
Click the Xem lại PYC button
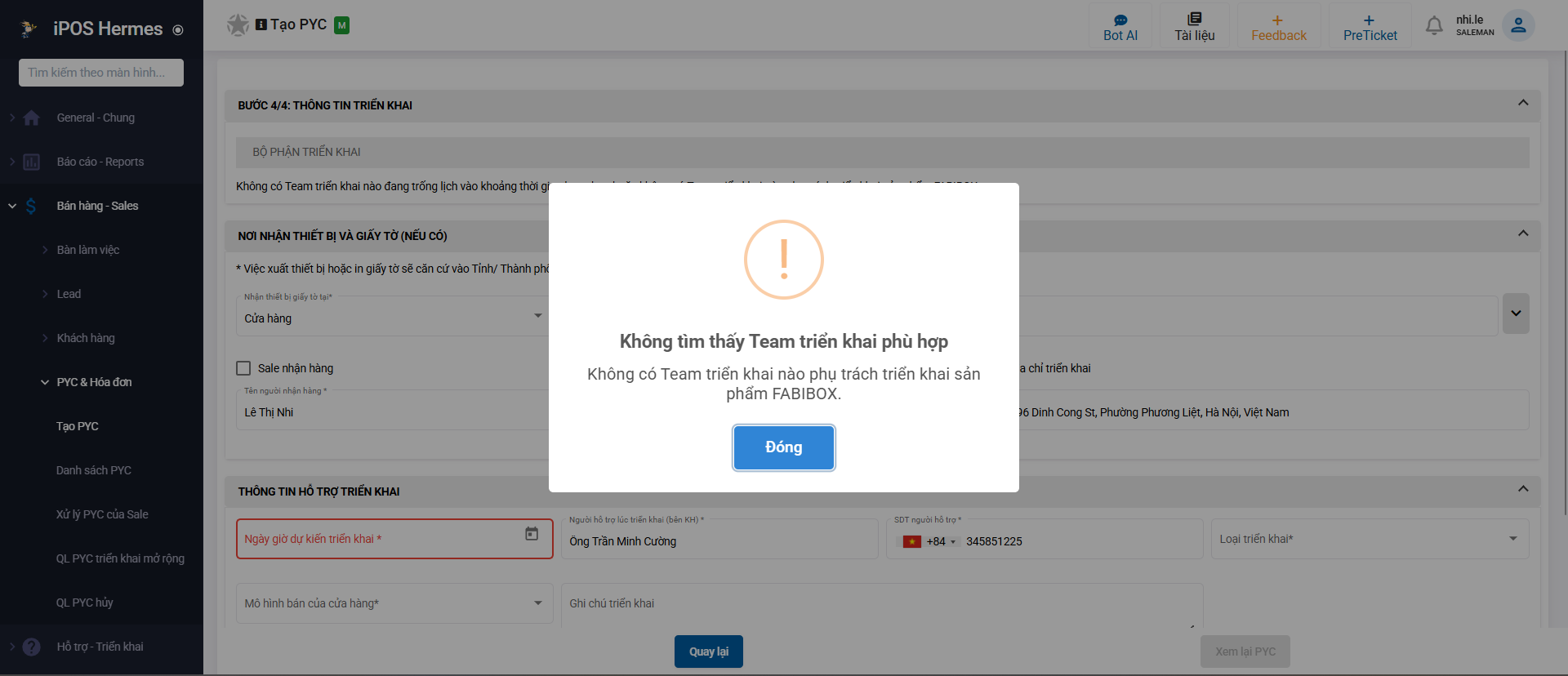pyautogui.click(x=1245, y=652)
